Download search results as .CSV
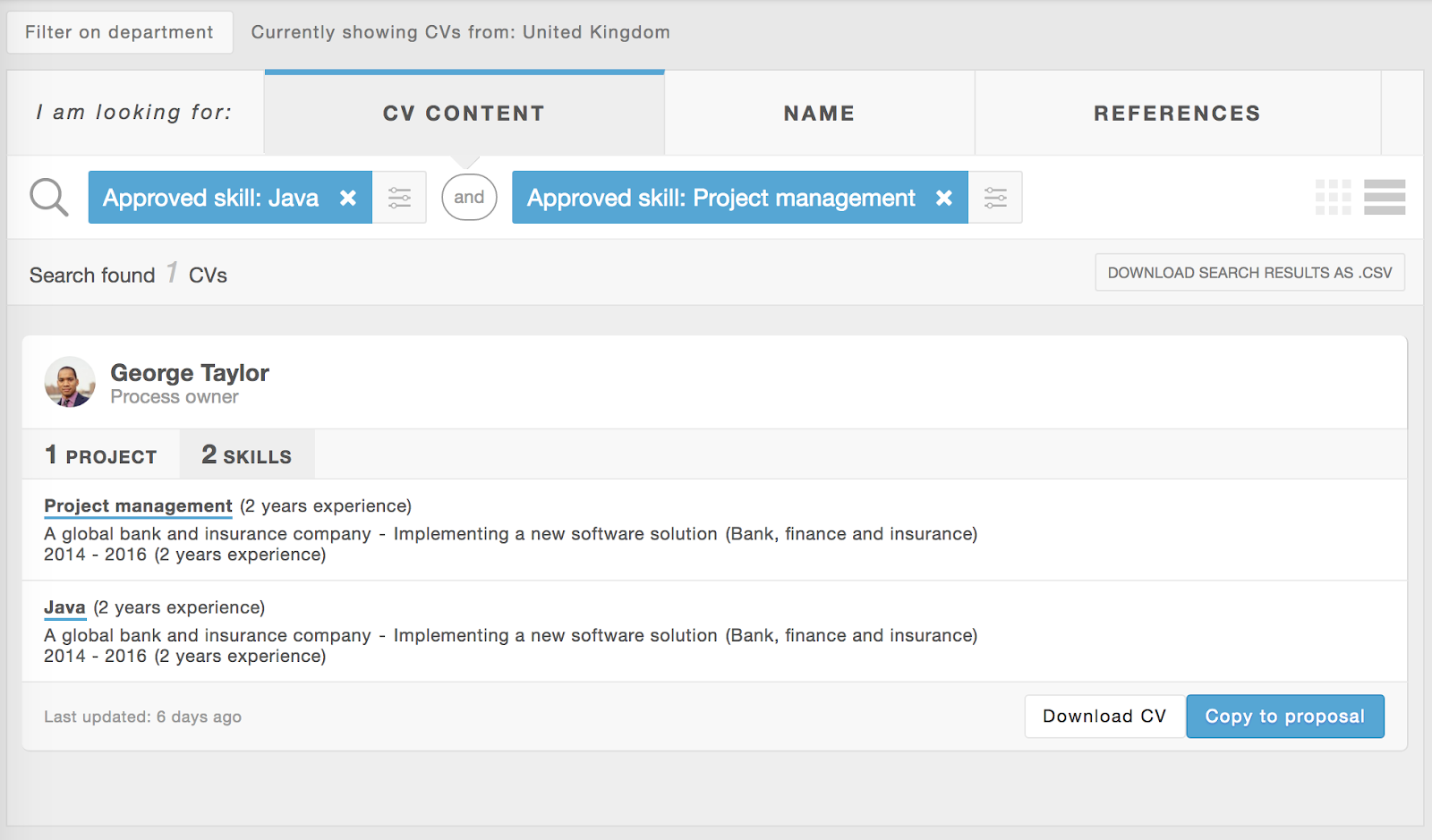The width and height of the screenshot is (1432, 840). (1249, 273)
